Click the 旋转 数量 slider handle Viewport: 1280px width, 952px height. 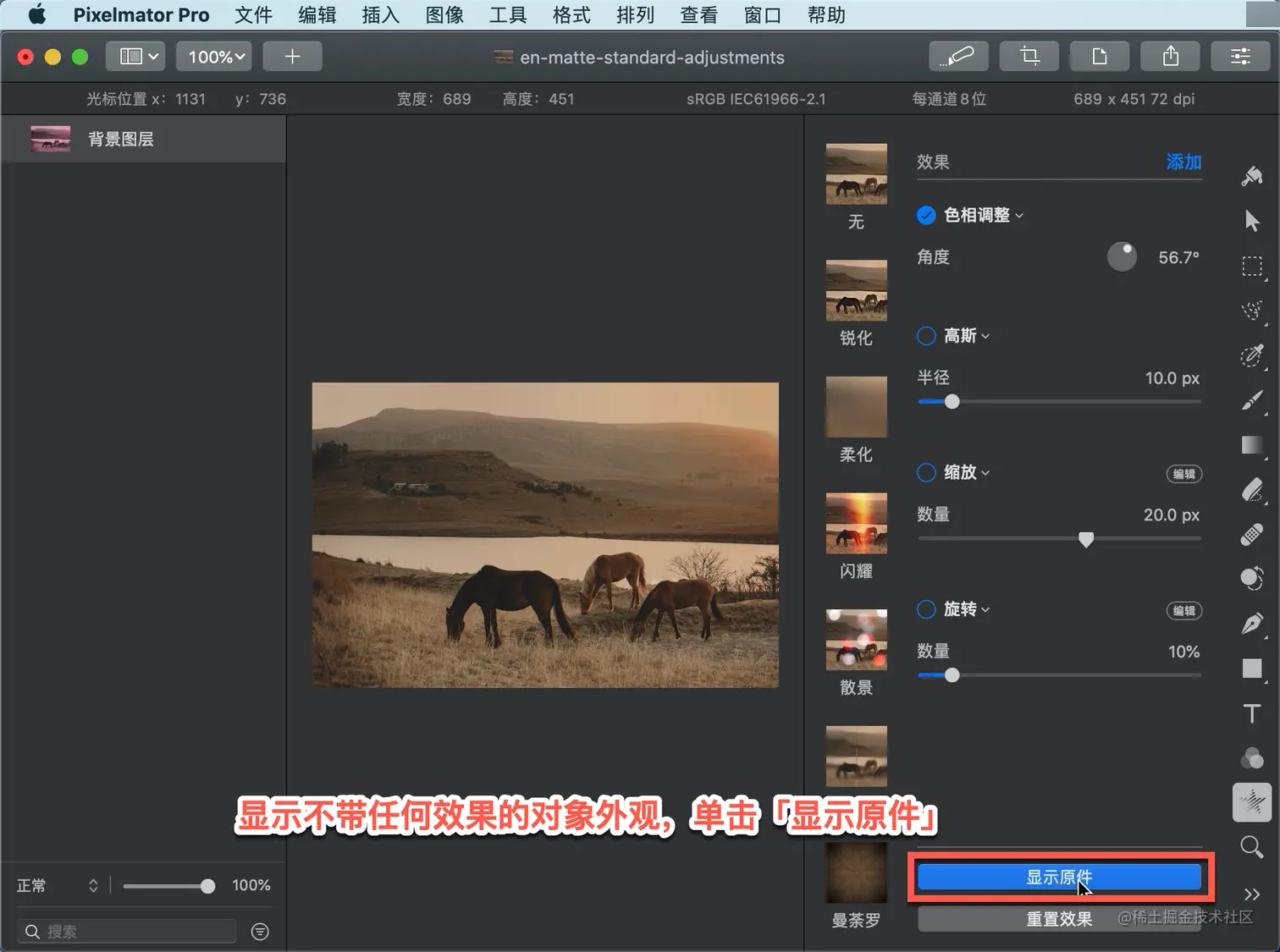click(x=952, y=675)
